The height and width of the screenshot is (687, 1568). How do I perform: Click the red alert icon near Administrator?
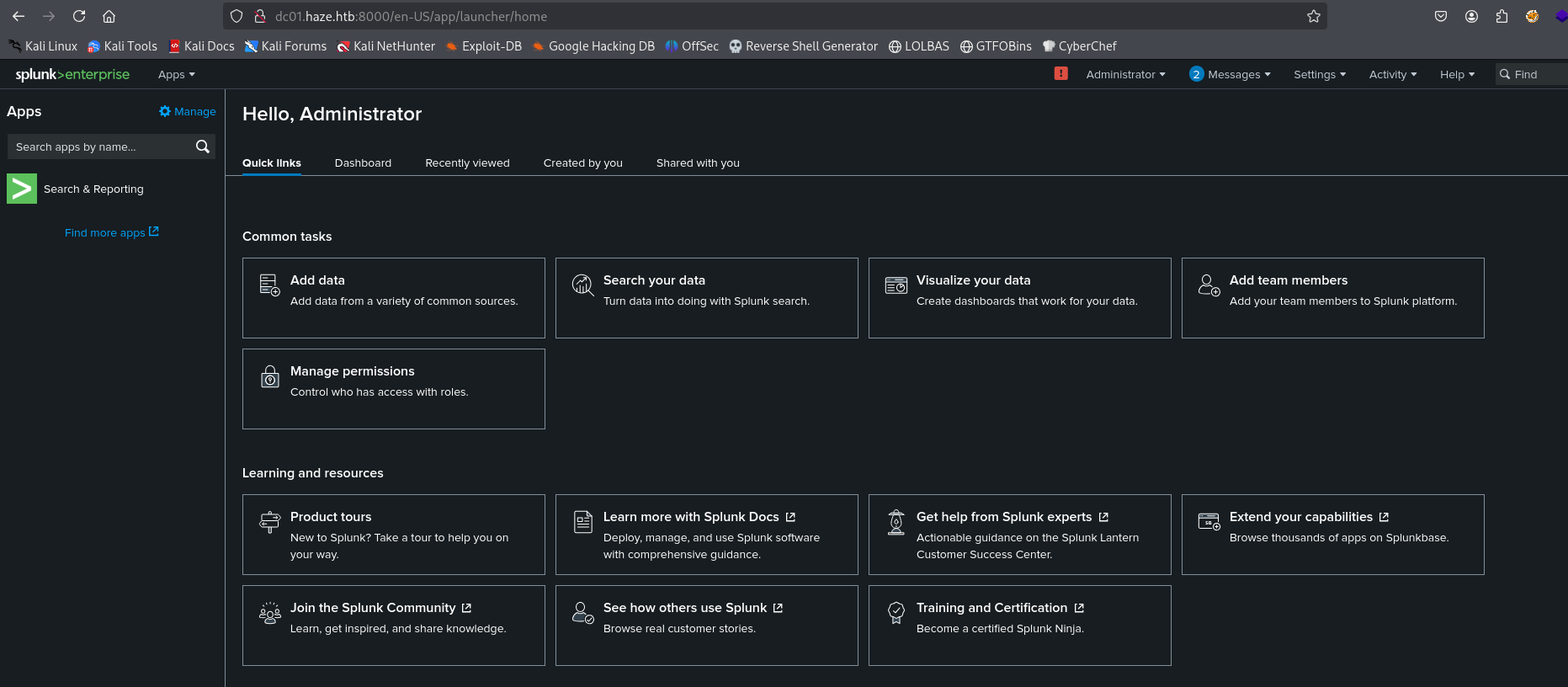(1060, 74)
